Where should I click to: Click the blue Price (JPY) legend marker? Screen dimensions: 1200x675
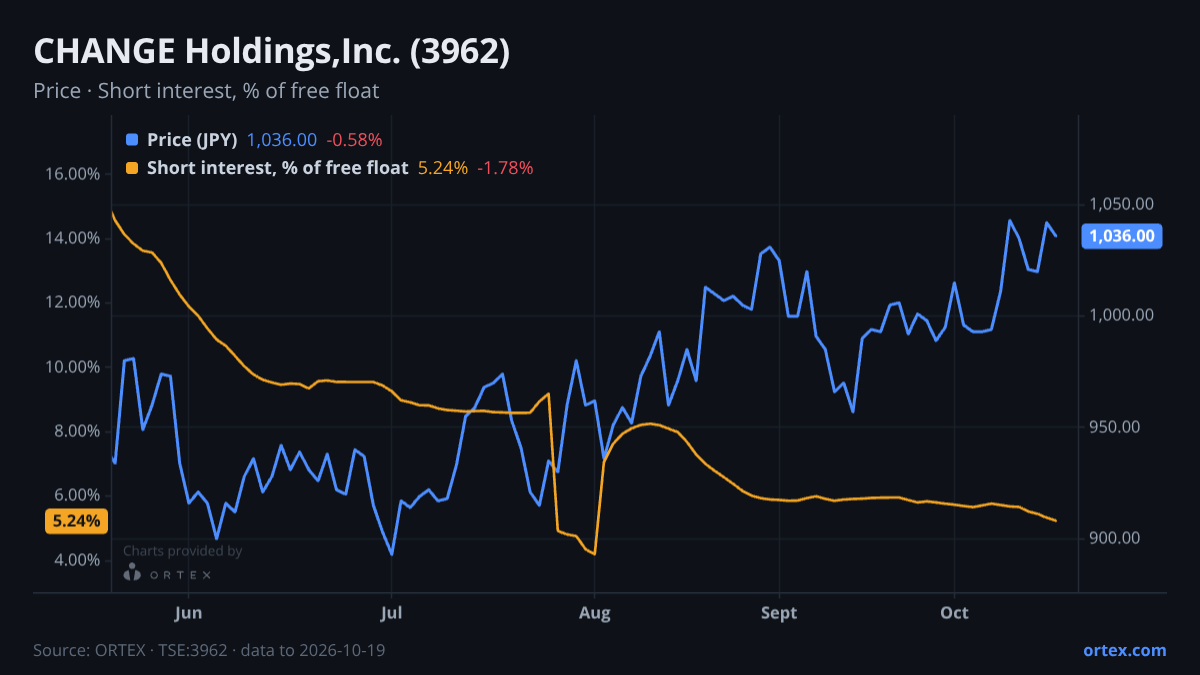132,140
